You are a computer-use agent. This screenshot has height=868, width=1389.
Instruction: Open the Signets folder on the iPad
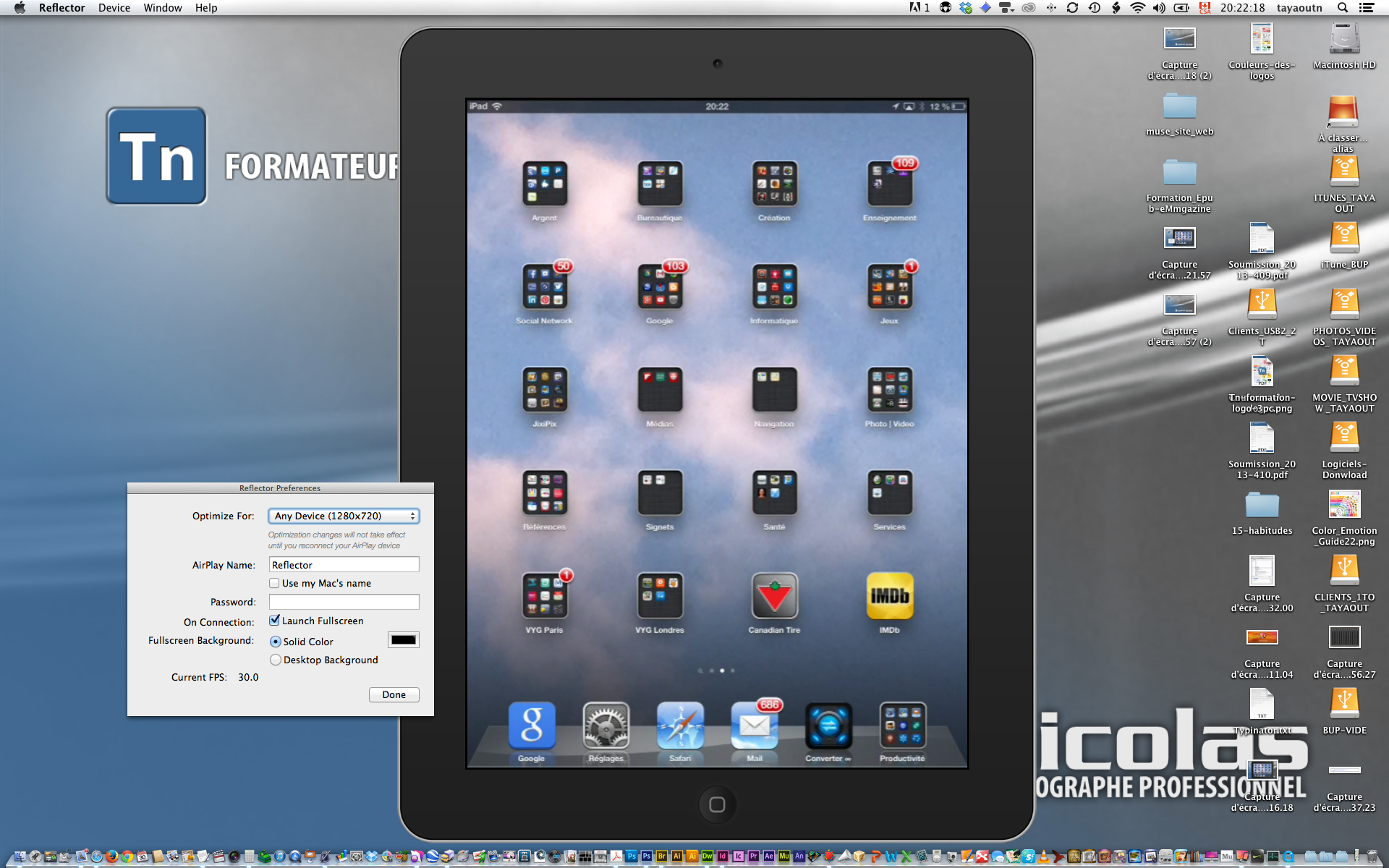tap(660, 493)
